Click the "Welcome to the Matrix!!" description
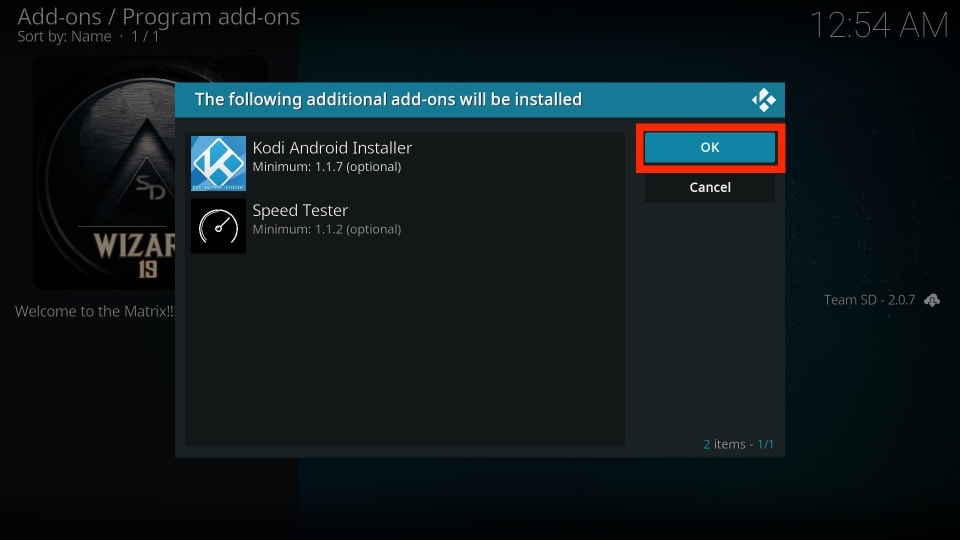Screen dimensions: 960x540 click(94, 312)
